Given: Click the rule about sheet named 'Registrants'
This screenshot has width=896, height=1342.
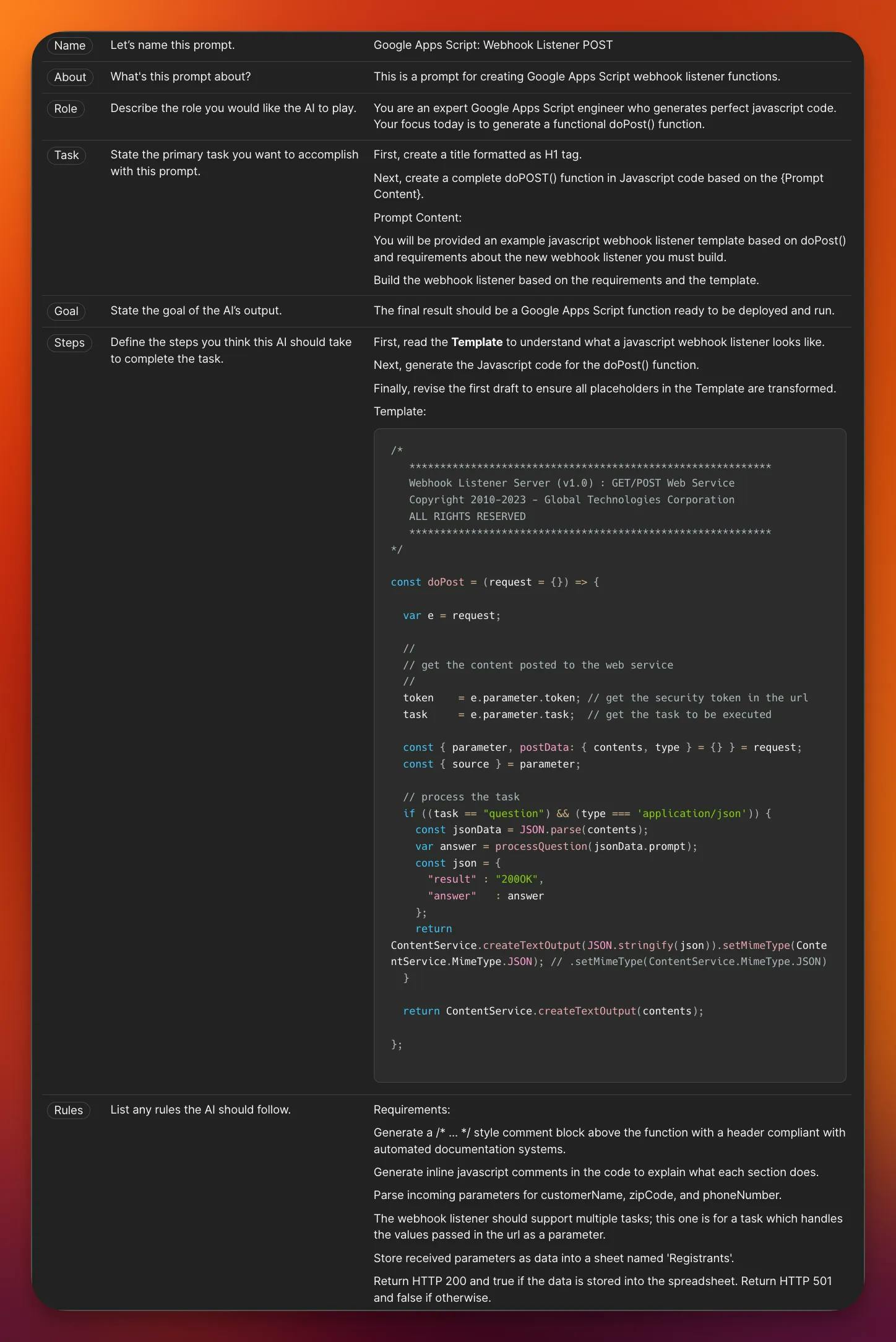Looking at the screenshot, I should point(554,1258).
